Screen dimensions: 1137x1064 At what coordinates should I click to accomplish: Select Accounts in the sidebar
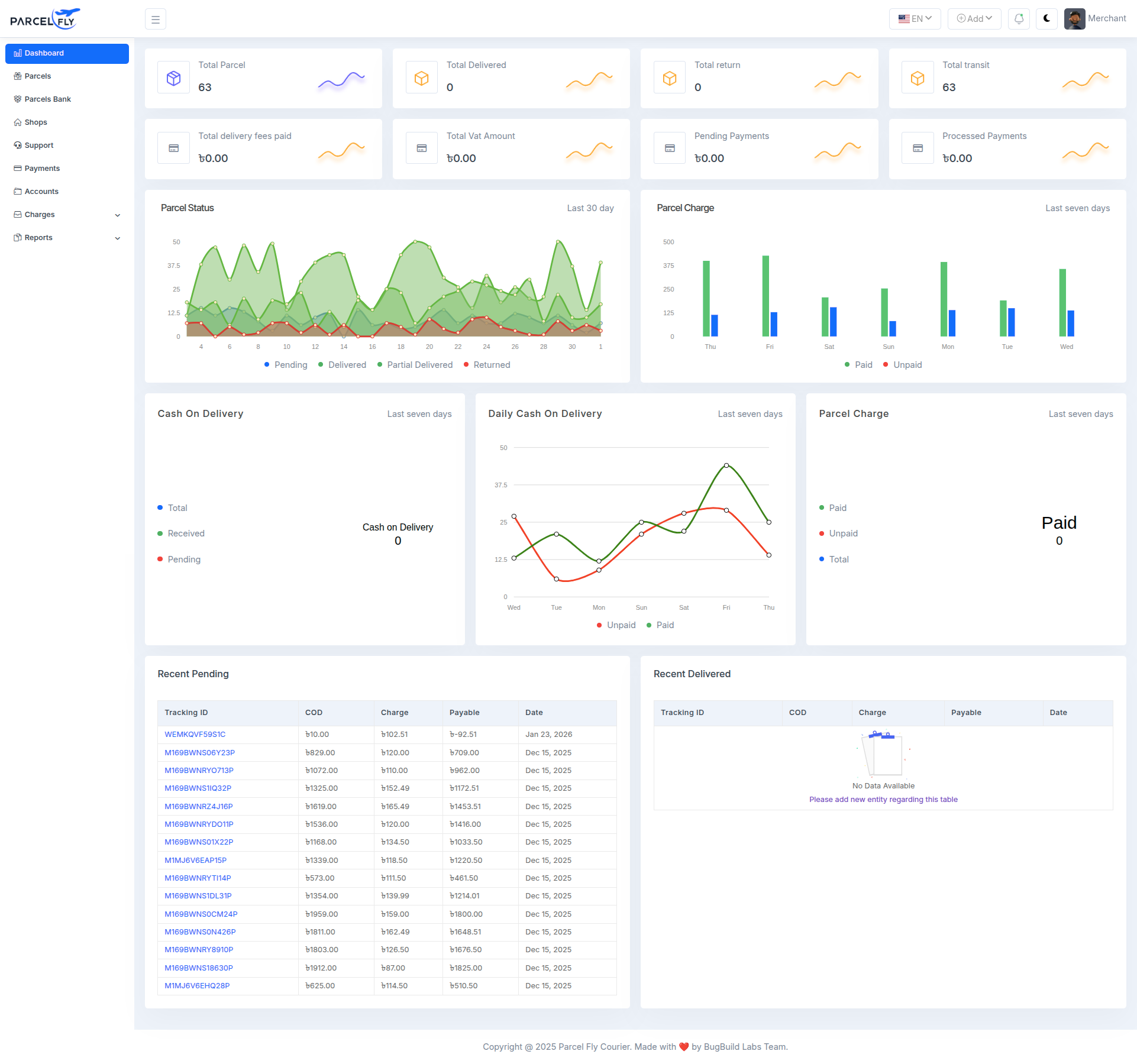pos(41,191)
